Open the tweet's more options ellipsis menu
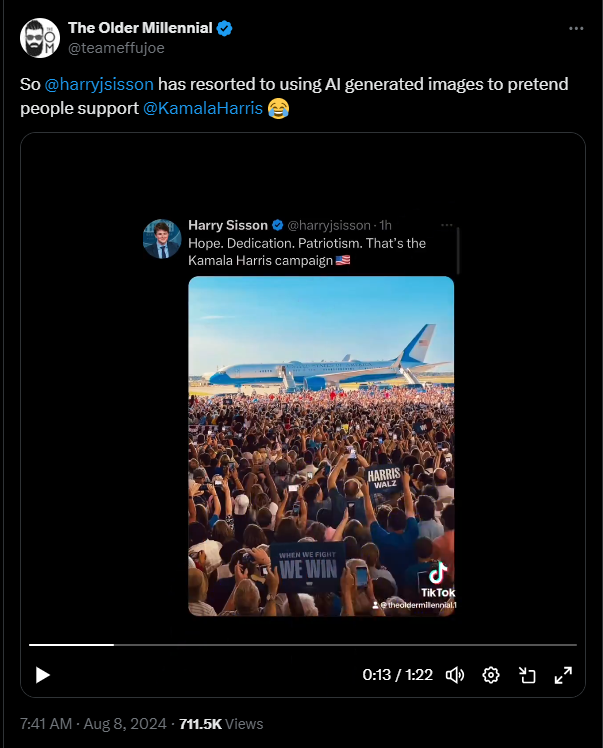603x748 pixels. tap(575, 29)
